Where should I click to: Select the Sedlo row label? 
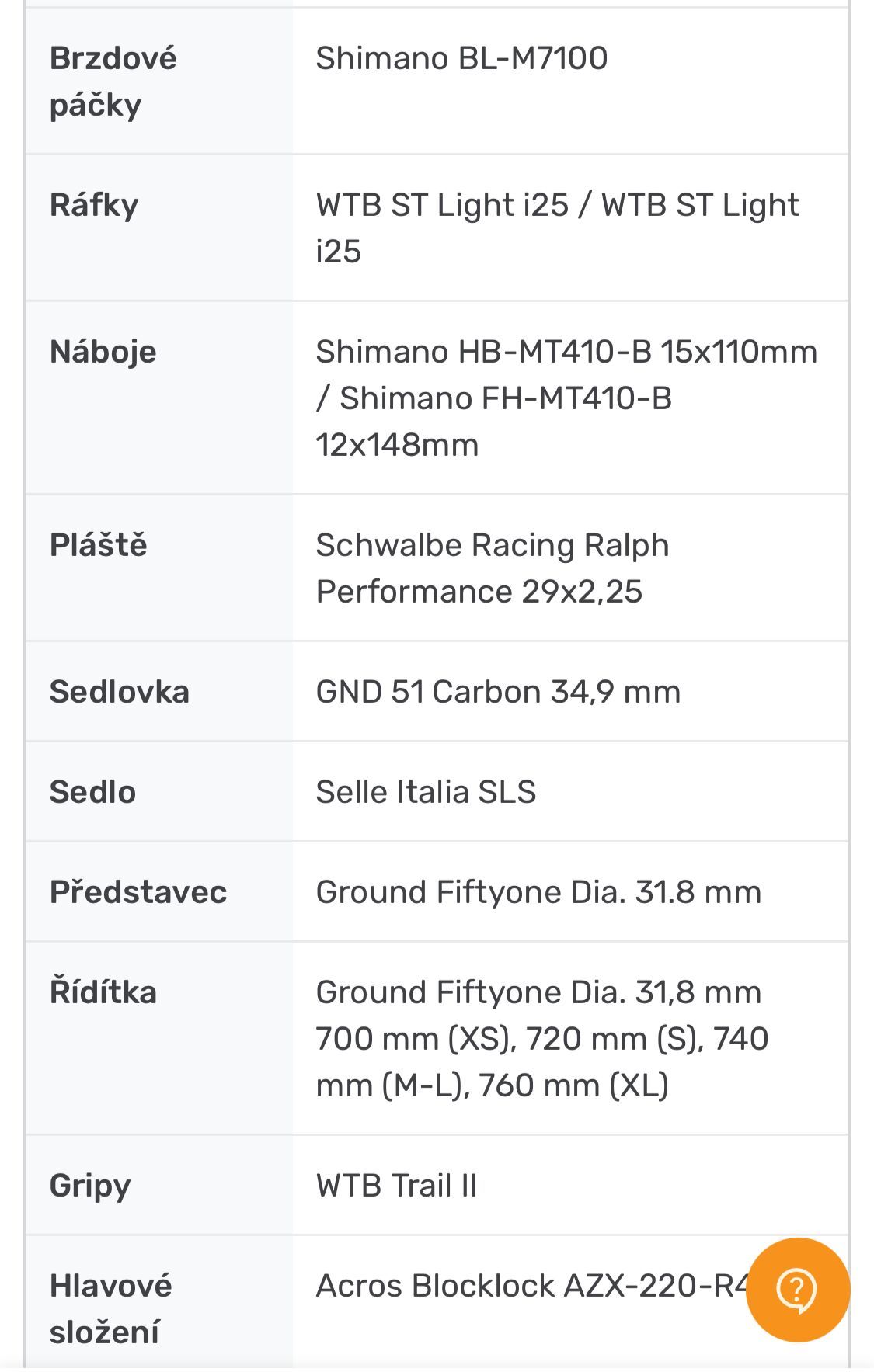[92, 792]
